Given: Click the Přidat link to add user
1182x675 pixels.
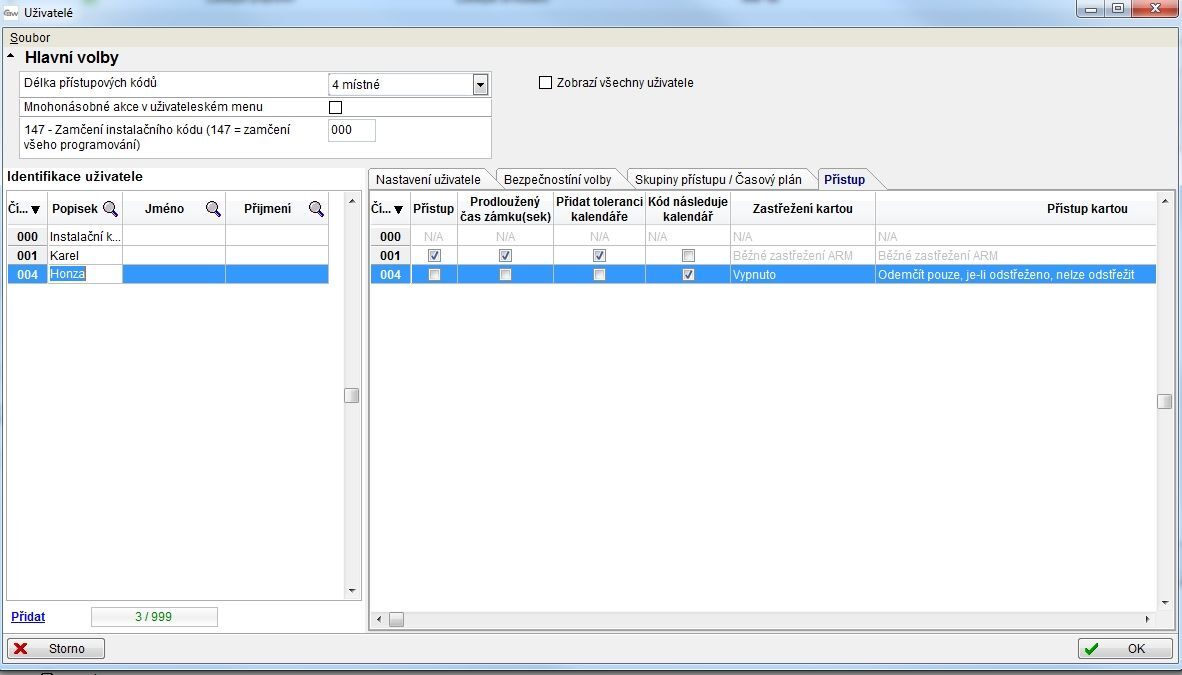Looking at the screenshot, I should coord(28,617).
